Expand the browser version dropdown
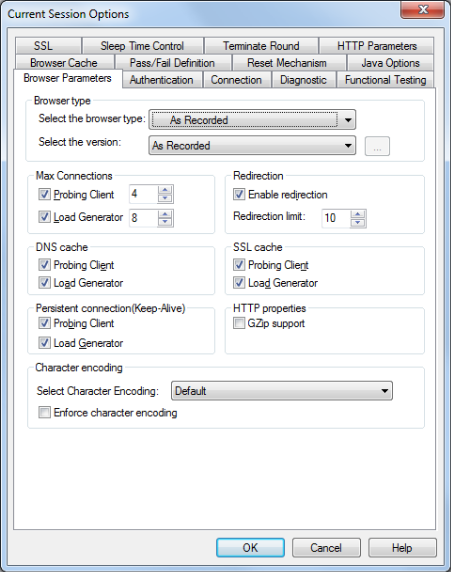 coord(252,145)
